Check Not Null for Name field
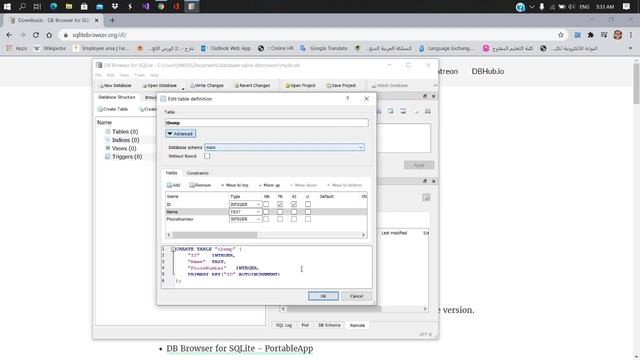 pos(266,212)
